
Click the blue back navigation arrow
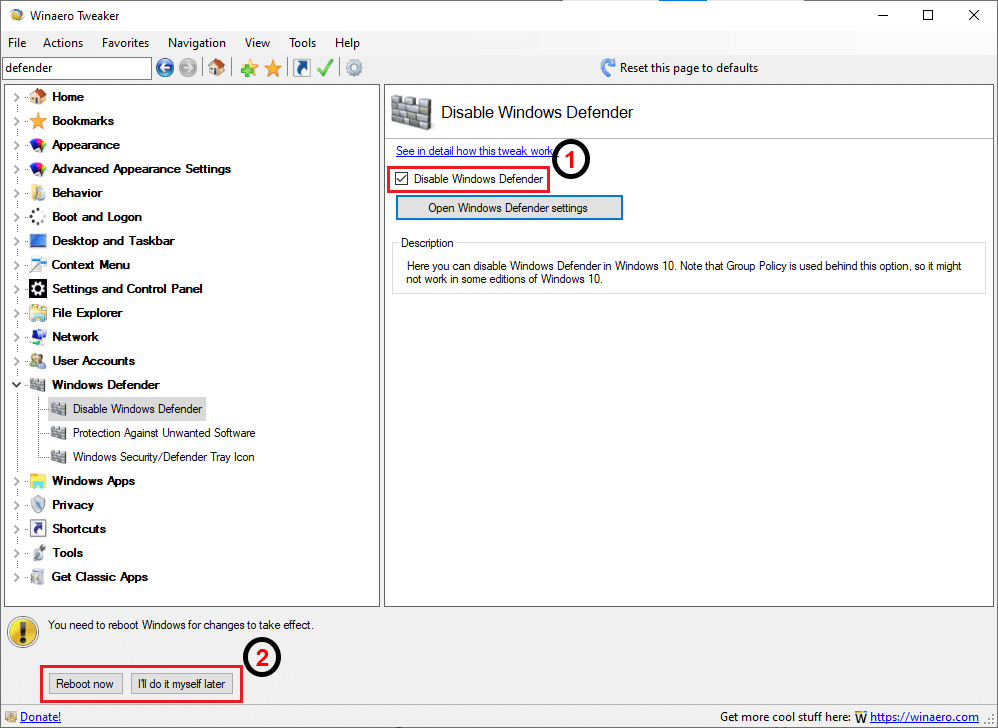click(x=165, y=67)
